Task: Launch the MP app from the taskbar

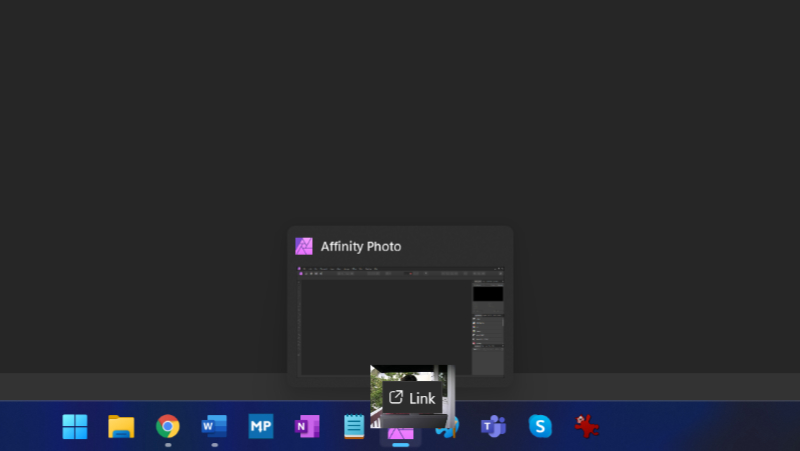Action: pyautogui.click(x=261, y=426)
